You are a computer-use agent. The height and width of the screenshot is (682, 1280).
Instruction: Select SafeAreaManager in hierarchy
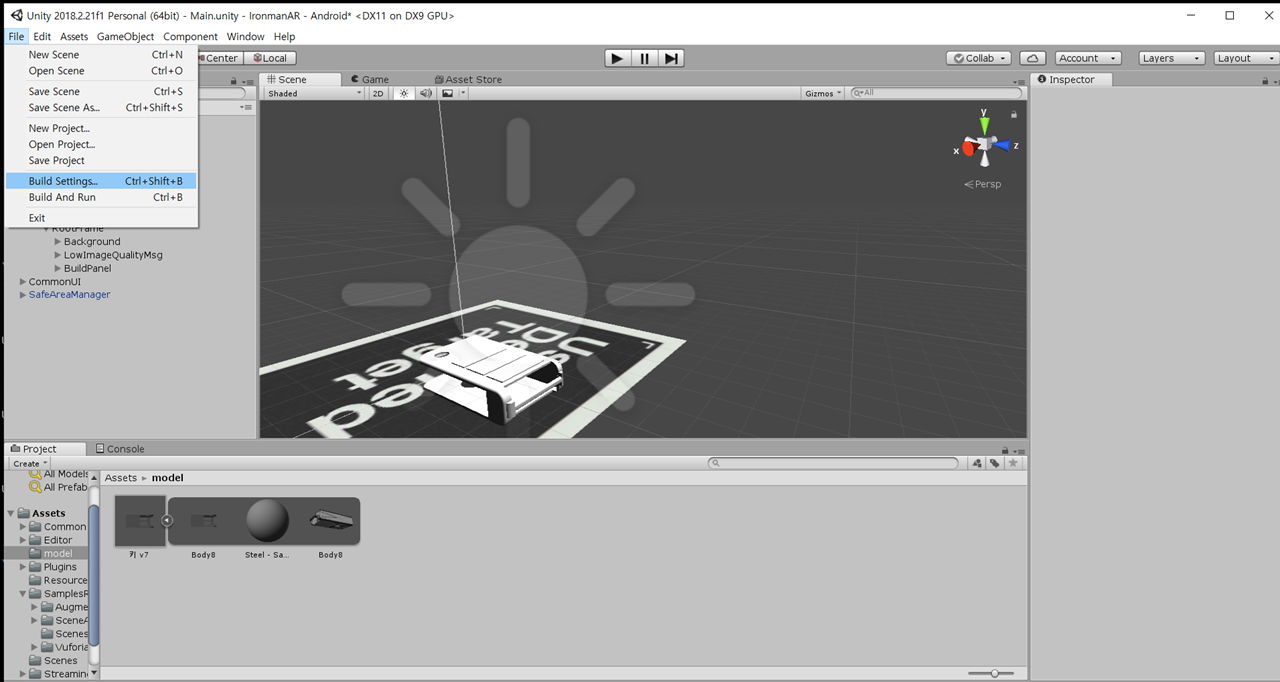[69, 295]
